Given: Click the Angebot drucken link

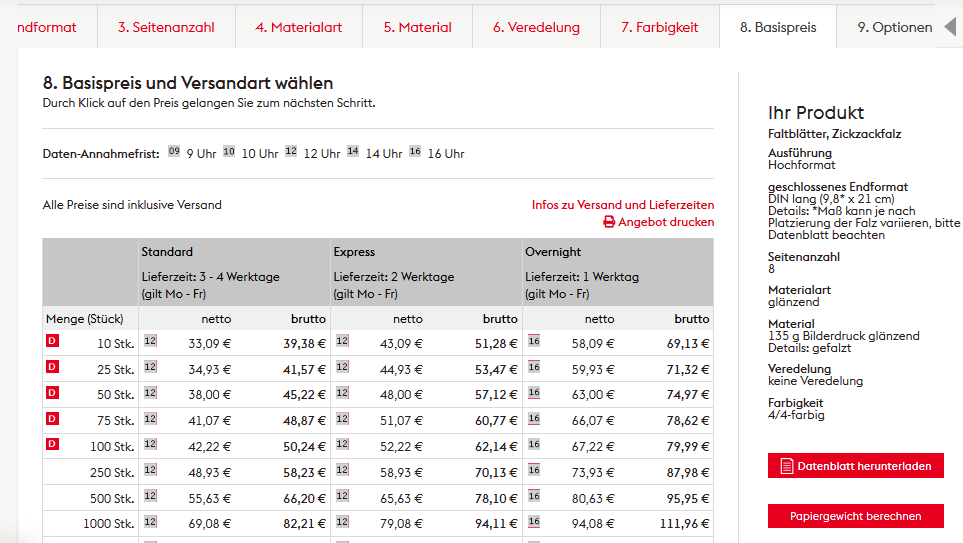Looking at the screenshot, I should click(666, 222).
